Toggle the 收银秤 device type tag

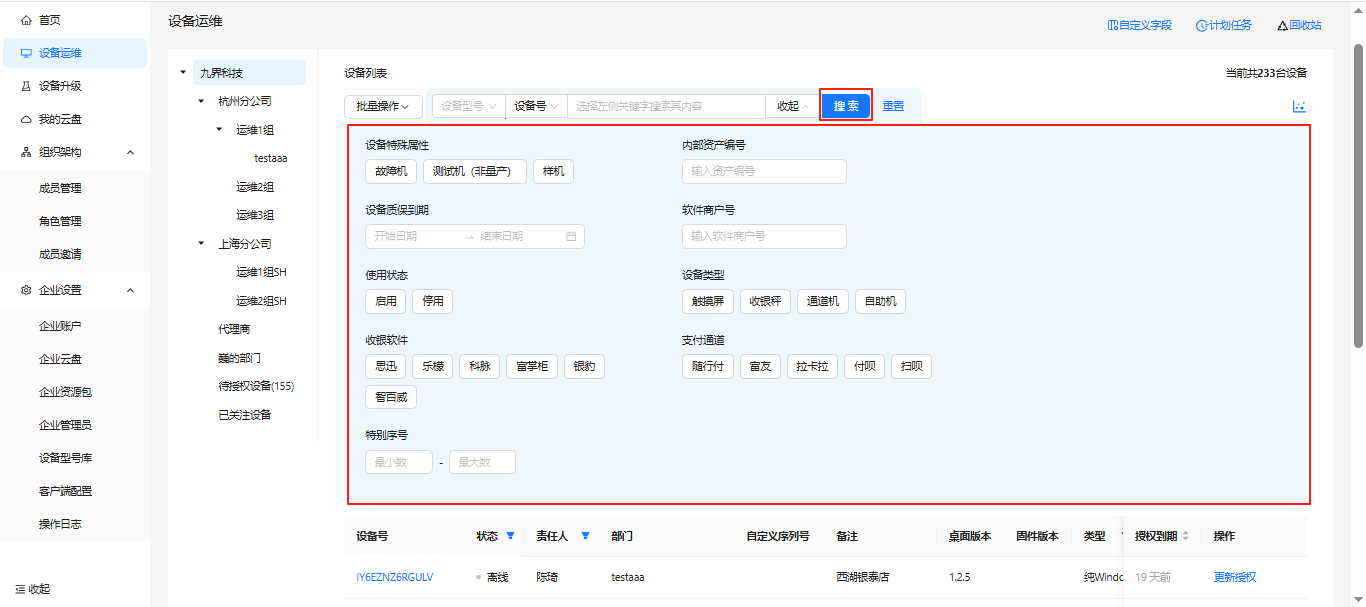click(x=765, y=301)
